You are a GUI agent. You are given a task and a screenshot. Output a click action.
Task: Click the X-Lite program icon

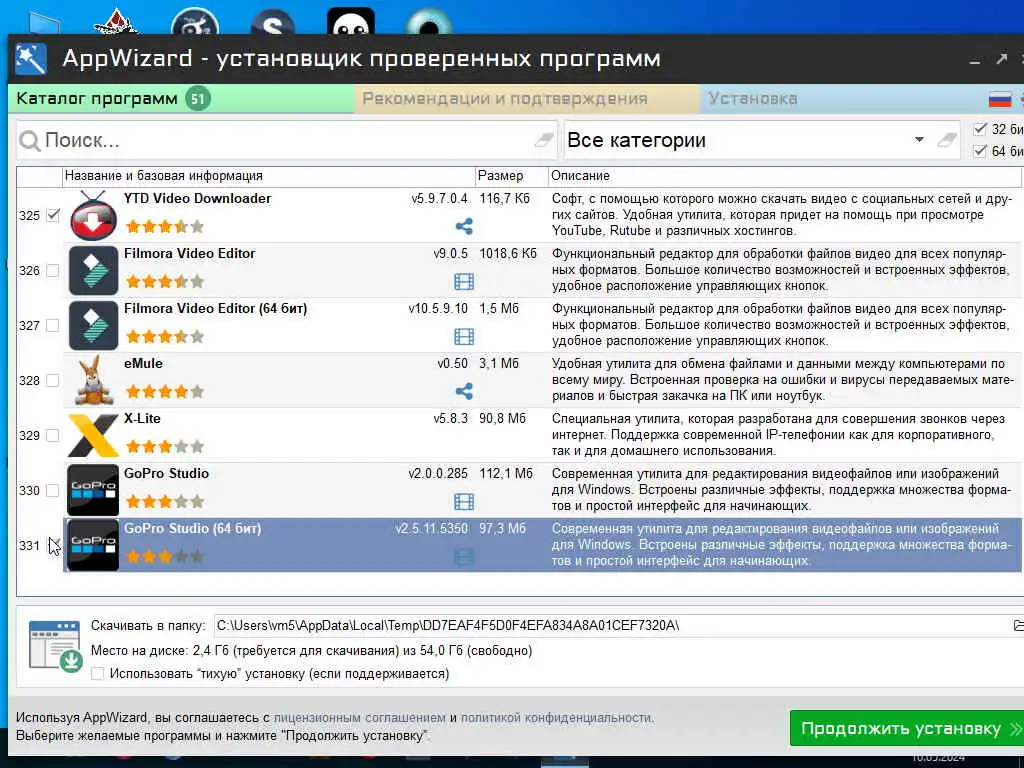(x=93, y=435)
